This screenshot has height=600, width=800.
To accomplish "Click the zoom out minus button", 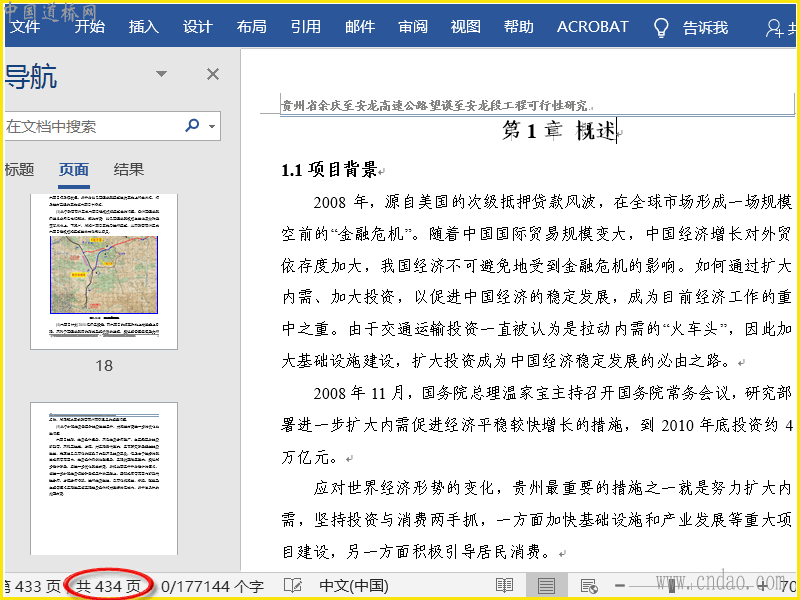I will click(x=619, y=586).
